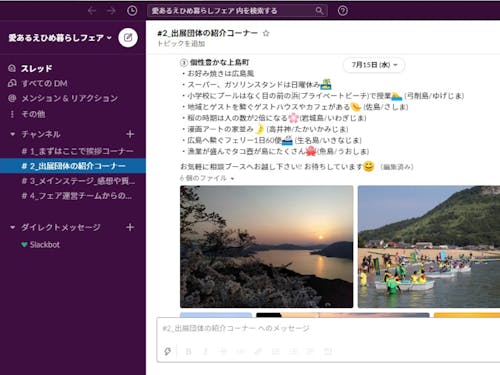
Task: Toggle inline code formatting in composer
Action: [x=240, y=351]
